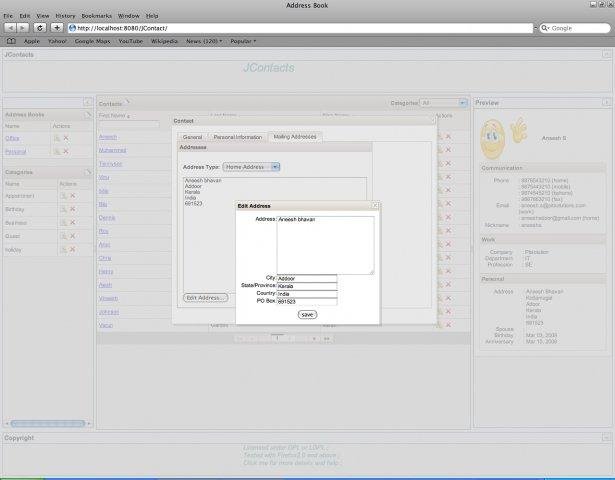Image resolution: width=615 pixels, height=480 pixels.
Task: Switch to the General tab
Action: tap(192, 137)
